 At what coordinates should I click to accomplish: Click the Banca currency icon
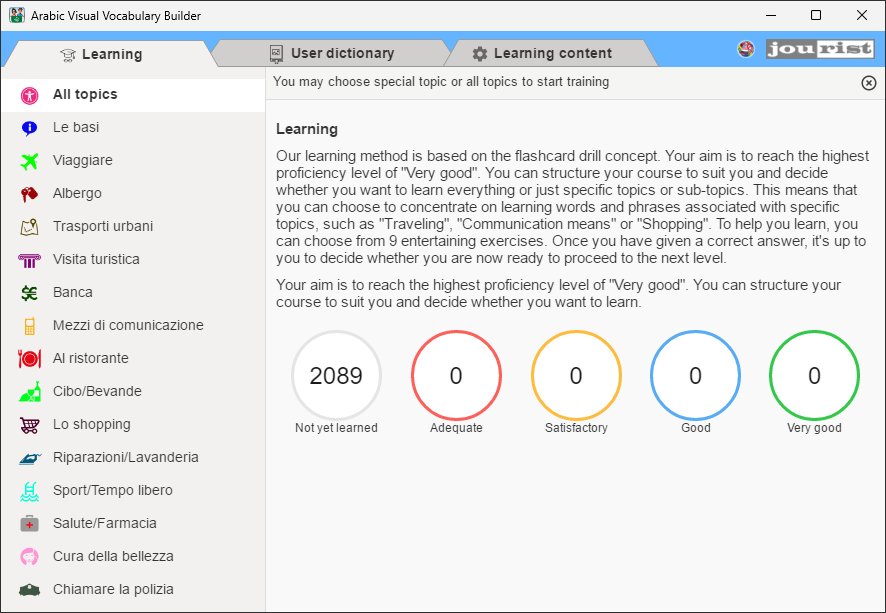[29, 293]
